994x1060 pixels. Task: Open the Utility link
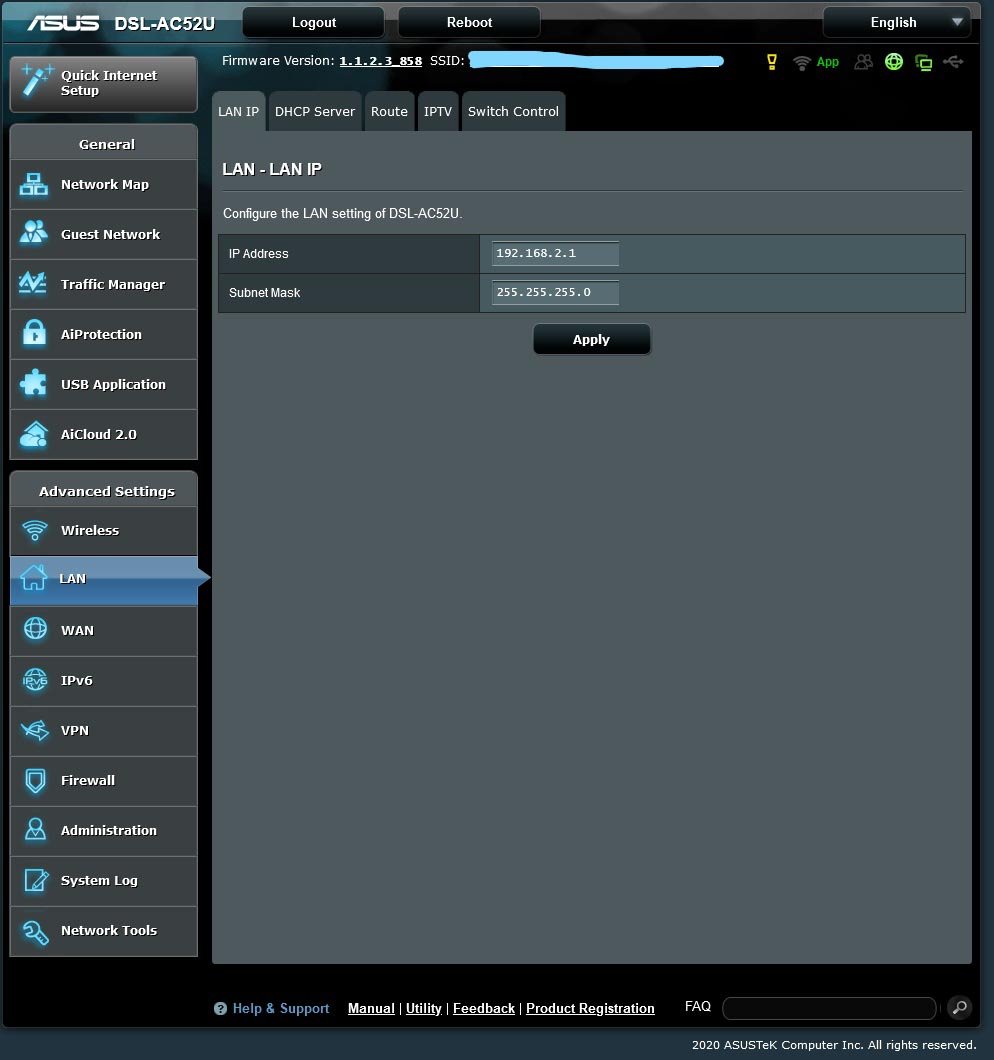pyautogui.click(x=423, y=1008)
